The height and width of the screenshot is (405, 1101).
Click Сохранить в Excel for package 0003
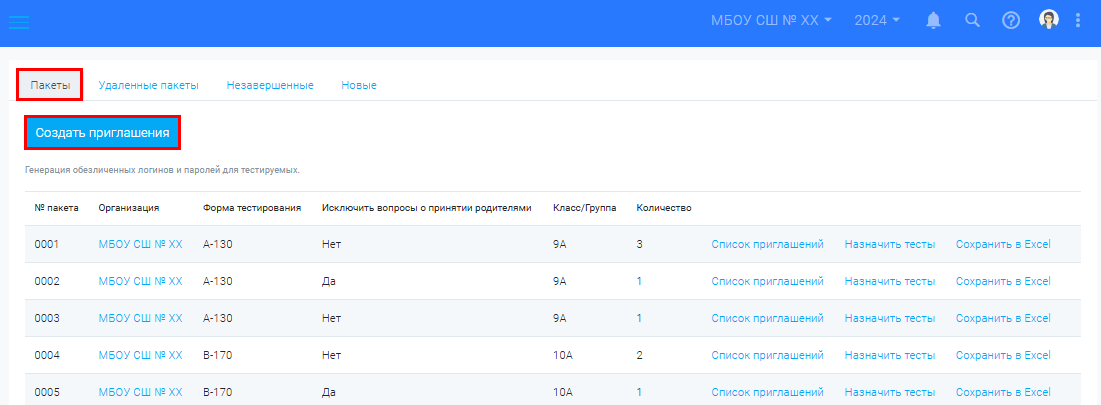(1003, 318)
